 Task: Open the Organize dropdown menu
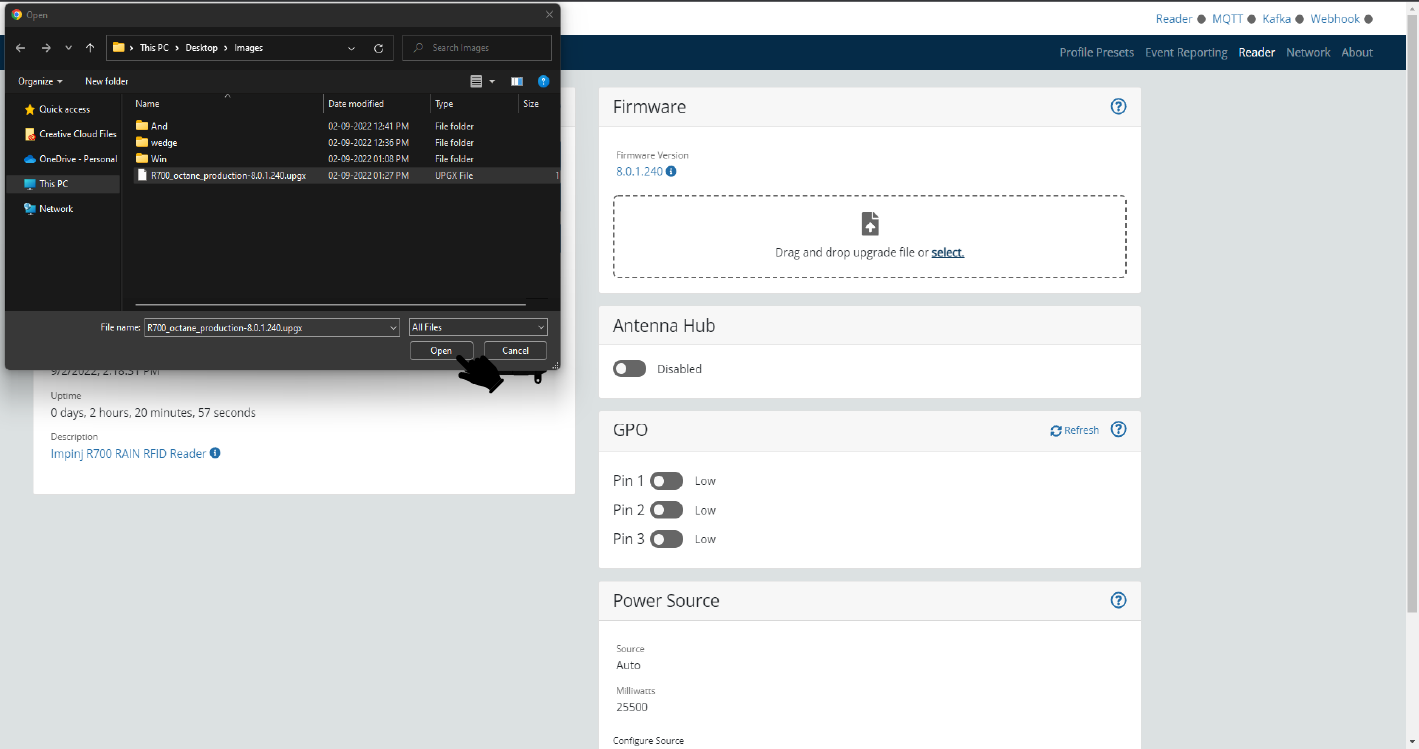40,81
